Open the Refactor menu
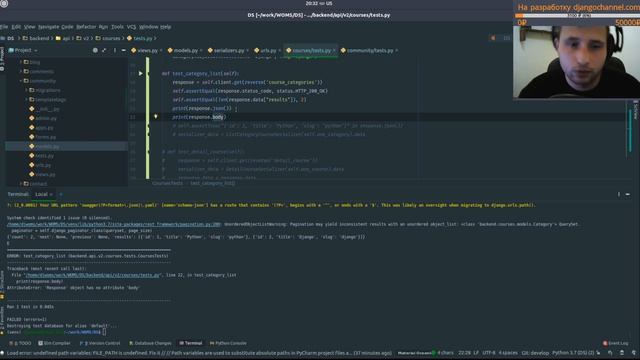The height and width of the screenshot is (360, 640). [86, 27]
